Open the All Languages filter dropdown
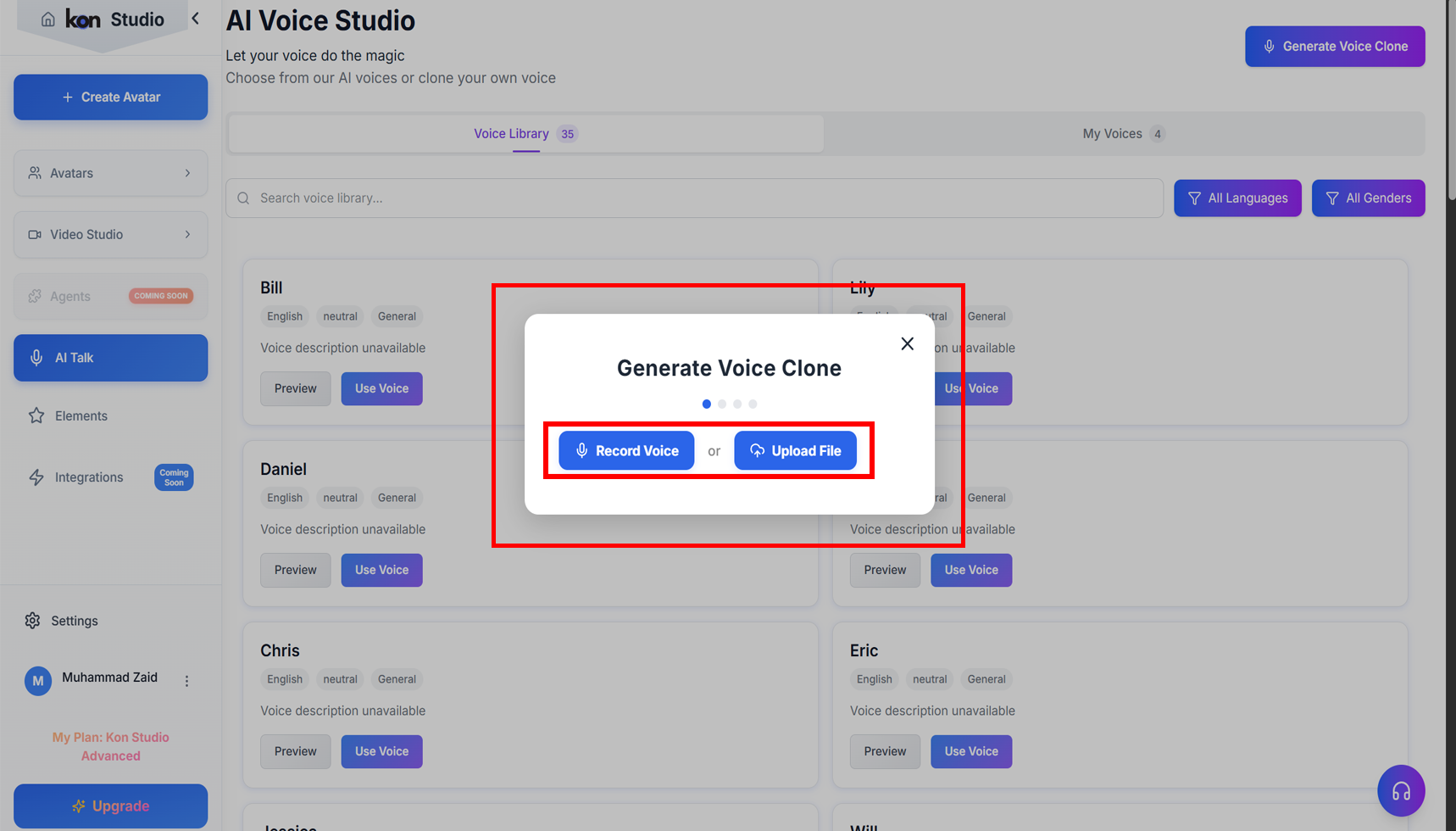The width and height of the screenshot is (1456, 831). 1236,198
